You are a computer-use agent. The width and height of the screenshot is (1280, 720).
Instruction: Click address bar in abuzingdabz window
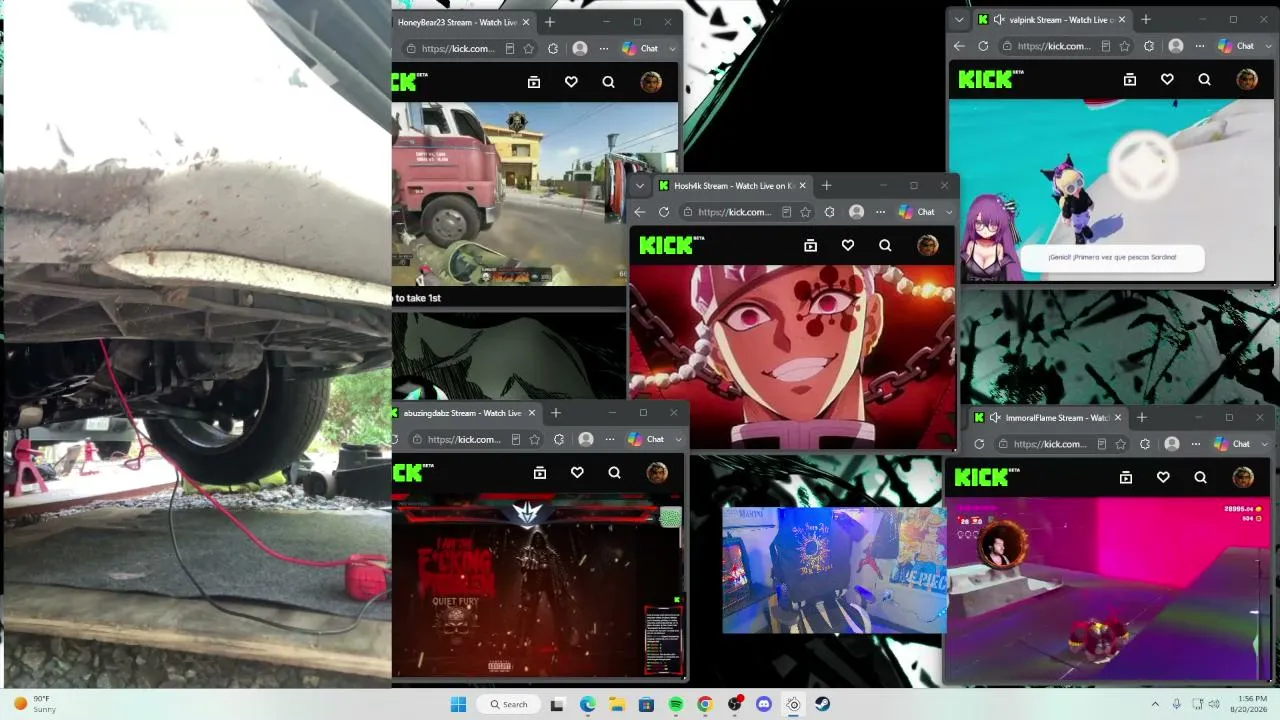tap(464, 439)
